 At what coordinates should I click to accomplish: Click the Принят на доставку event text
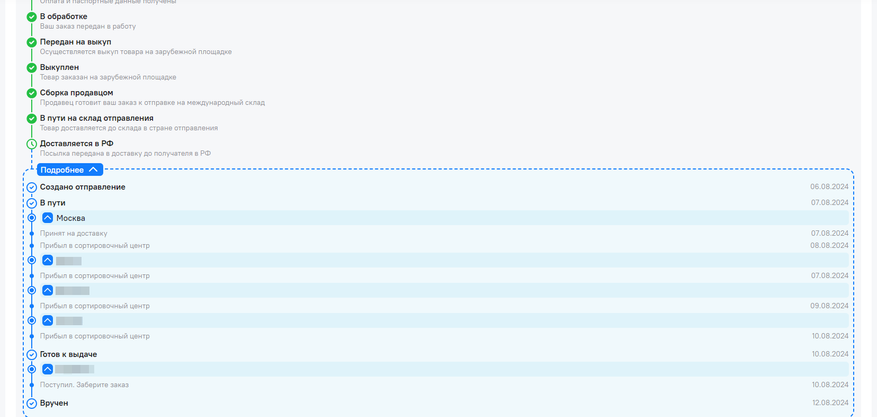tap(73, 234)
